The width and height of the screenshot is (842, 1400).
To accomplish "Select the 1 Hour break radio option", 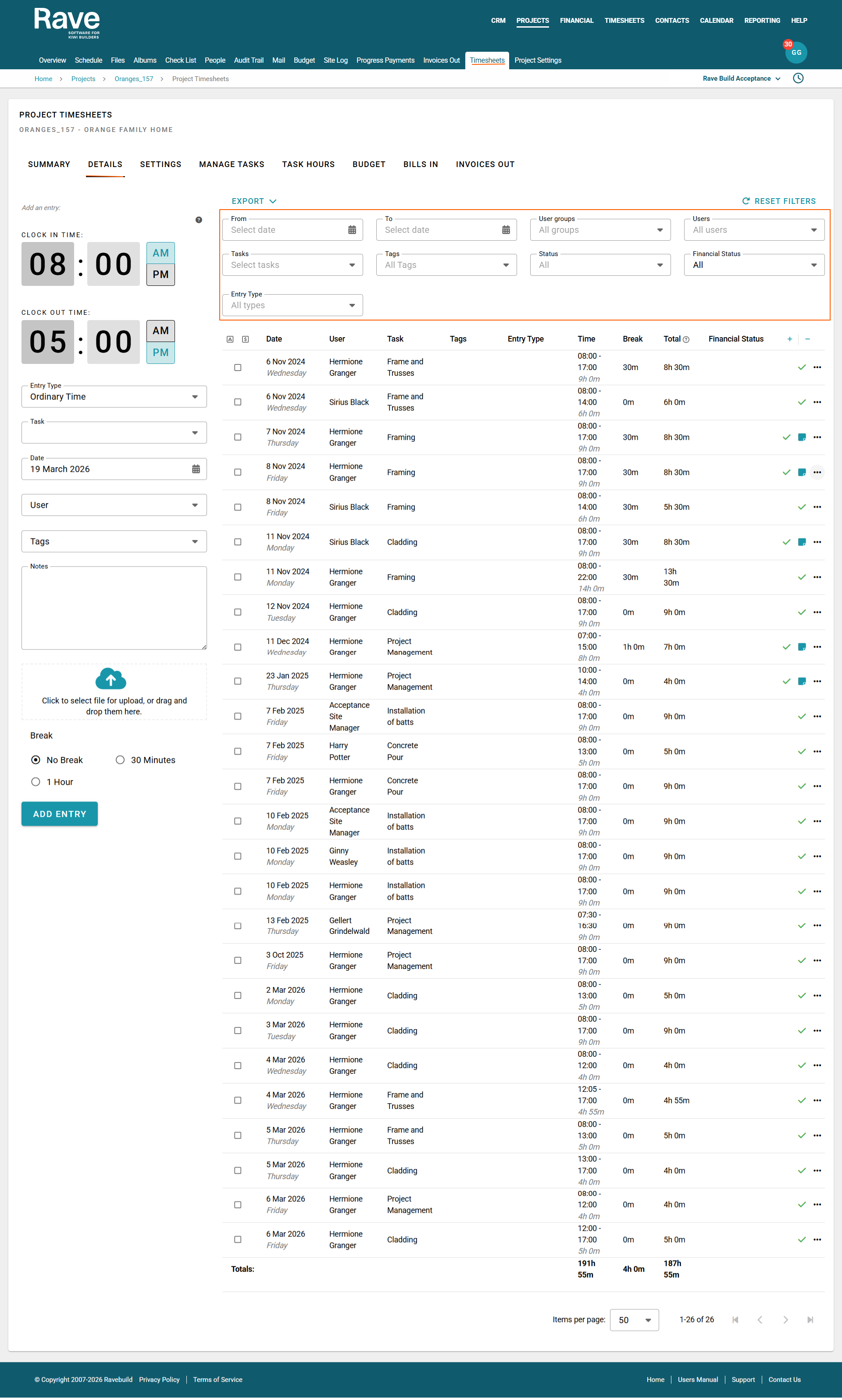I will pyautogui.click(x=36, y=782).
